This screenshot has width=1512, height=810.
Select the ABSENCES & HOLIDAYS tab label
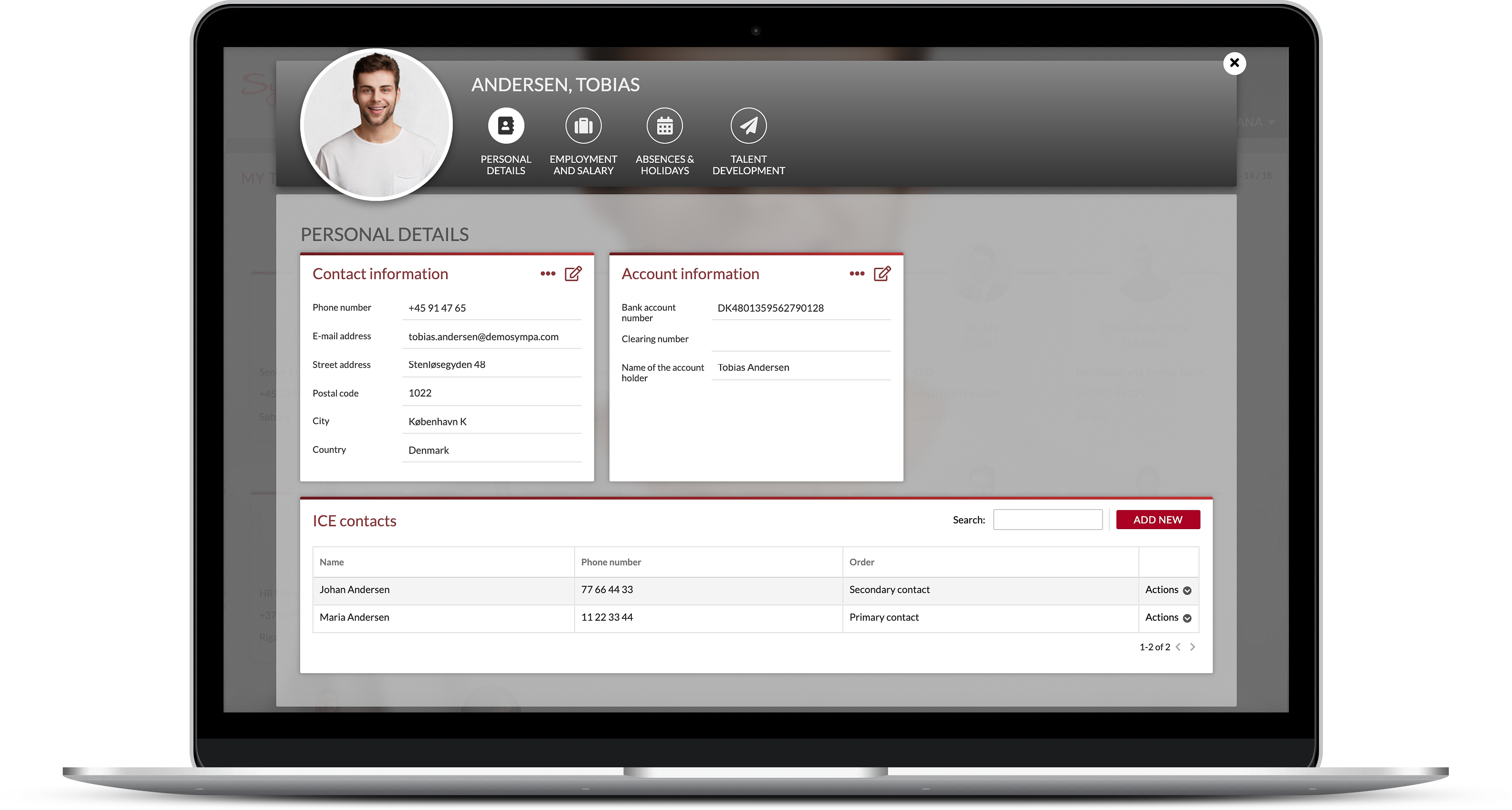(664, 165)
